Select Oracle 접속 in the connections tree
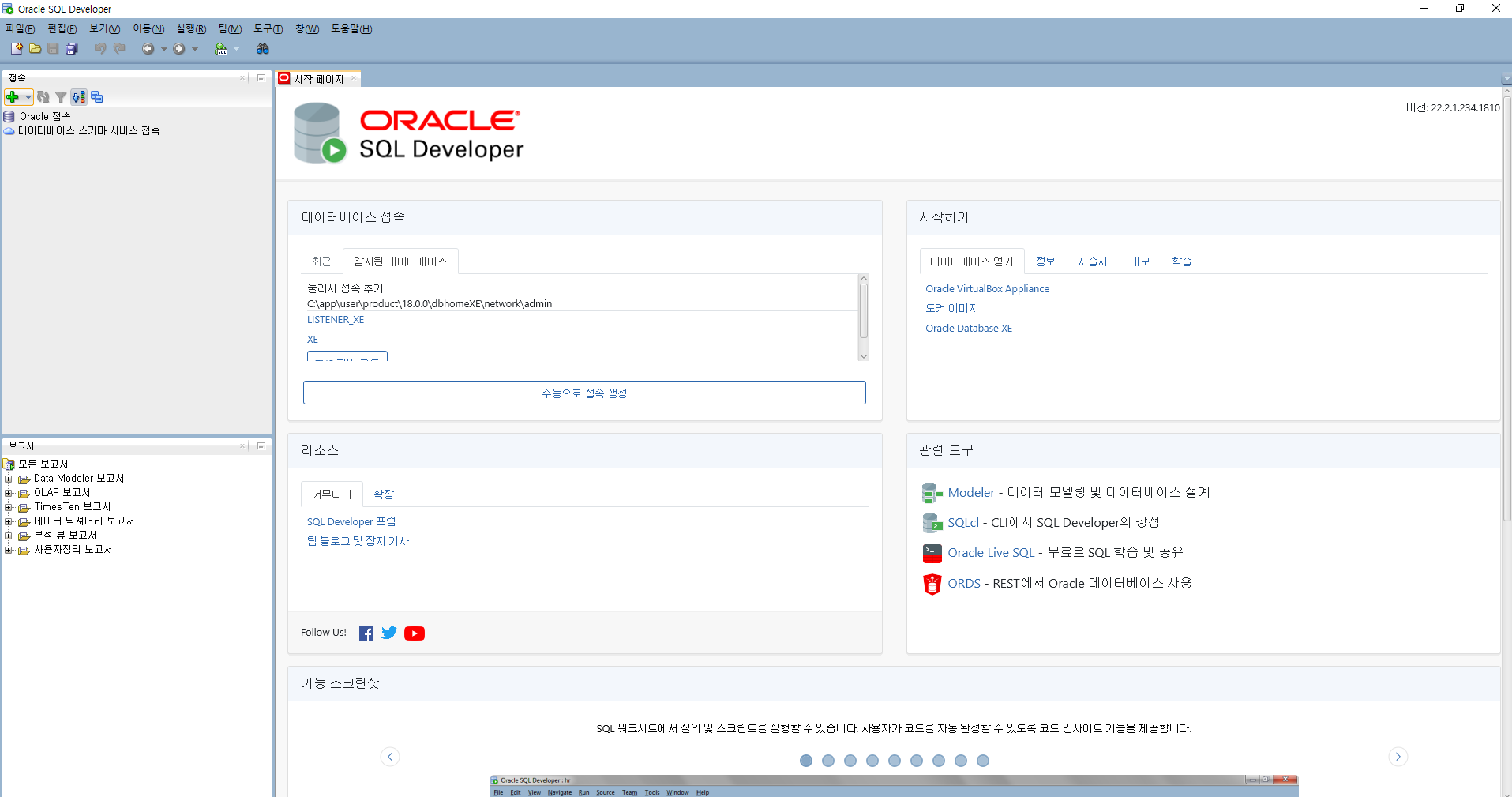 tap(45, 117)
